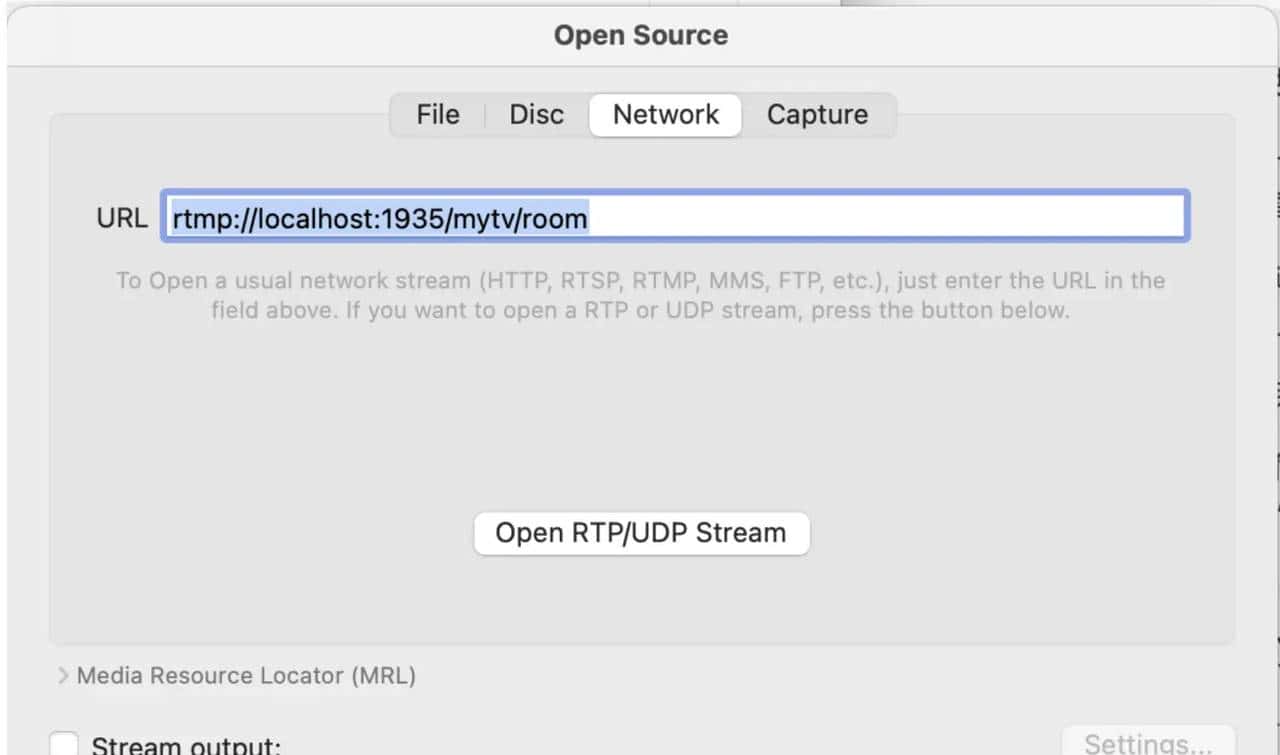Place cursor after "room" in the URL

point(589,218)
